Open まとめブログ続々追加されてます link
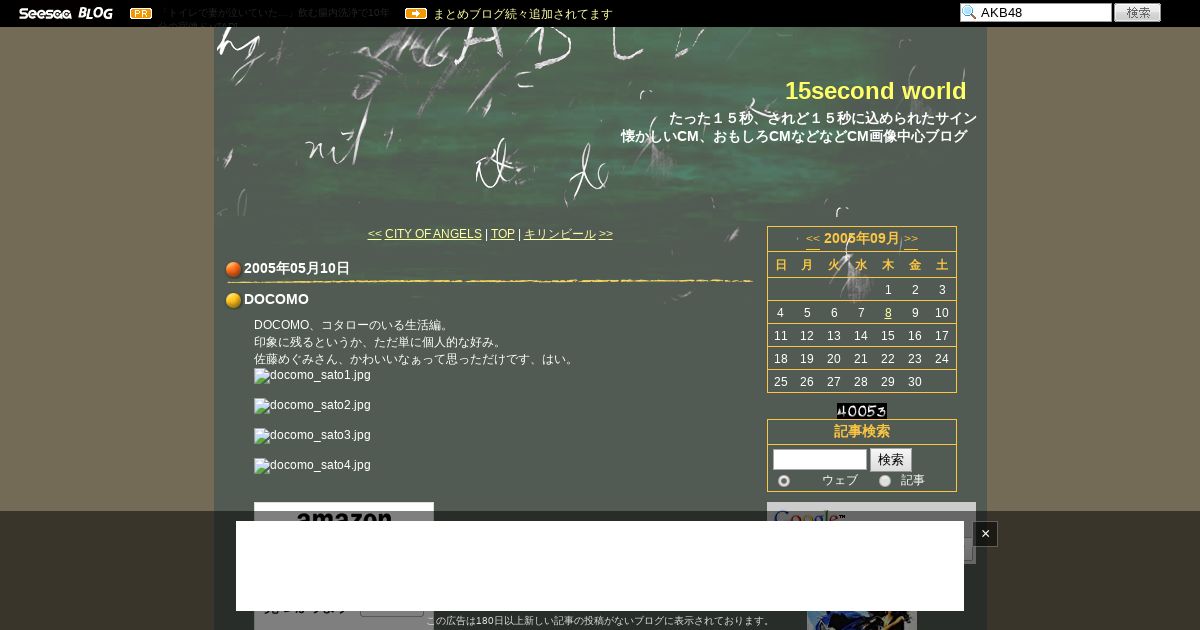 coord(523,14)
